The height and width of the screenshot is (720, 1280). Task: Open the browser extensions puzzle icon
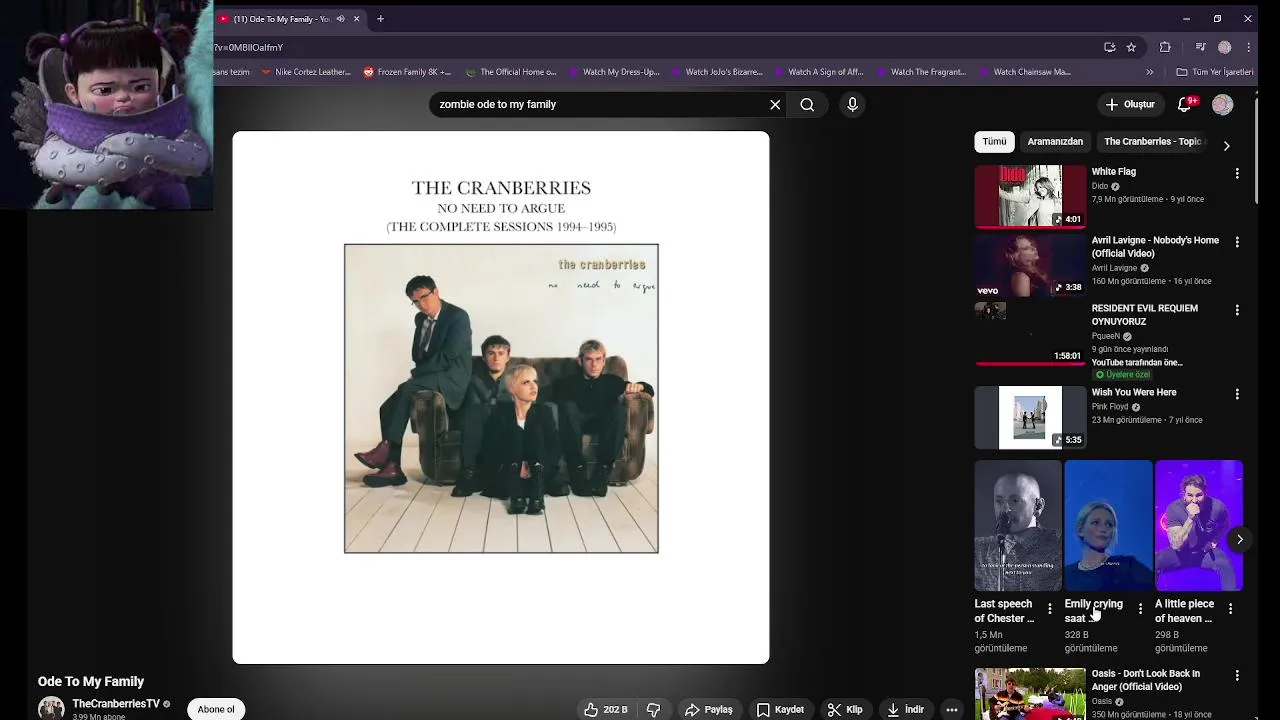[1165, 47]
